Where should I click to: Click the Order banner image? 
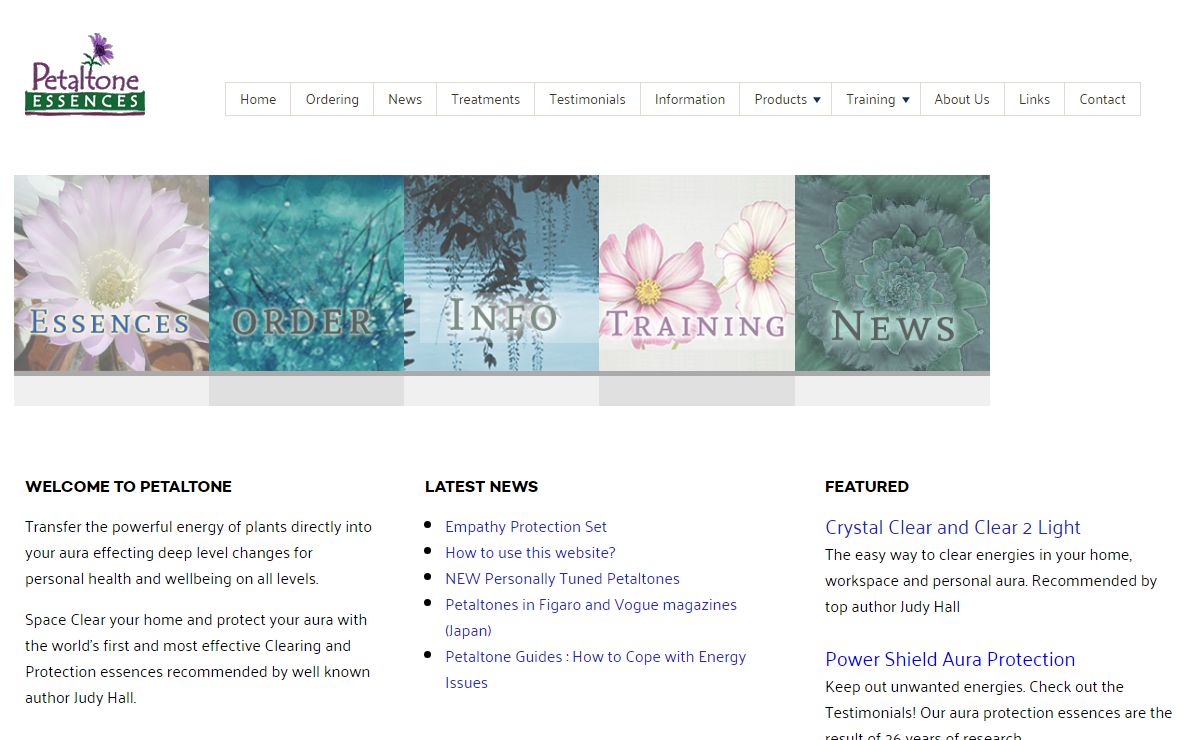tap(306, 273)
